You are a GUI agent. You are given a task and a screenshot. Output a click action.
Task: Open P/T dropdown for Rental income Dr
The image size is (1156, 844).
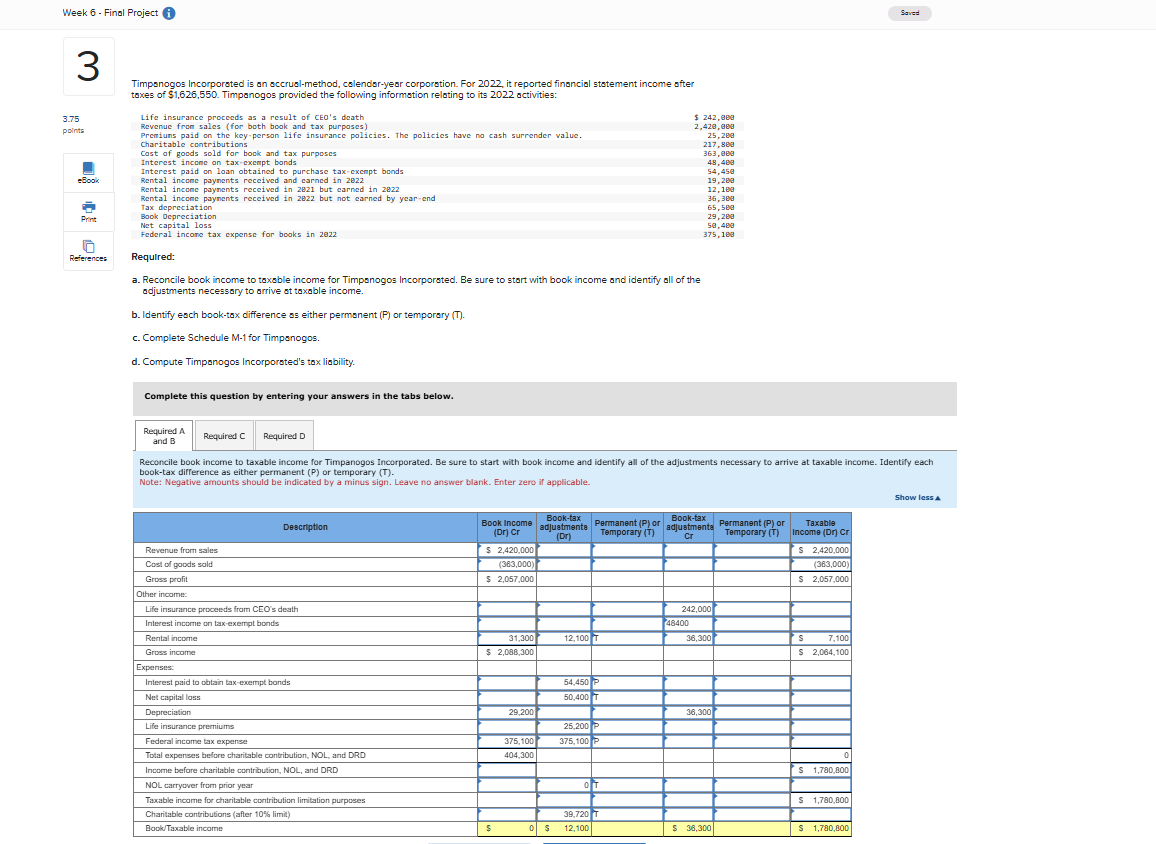[x=627, y=638]
